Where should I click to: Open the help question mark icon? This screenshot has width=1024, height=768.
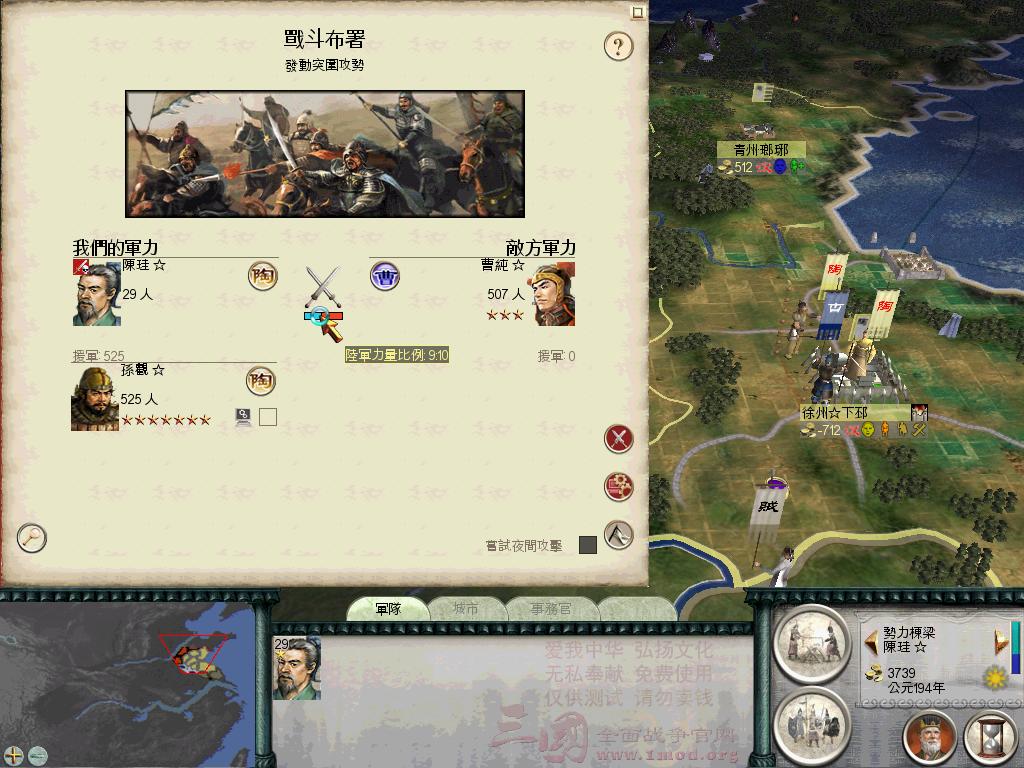[x=618, y=46]
